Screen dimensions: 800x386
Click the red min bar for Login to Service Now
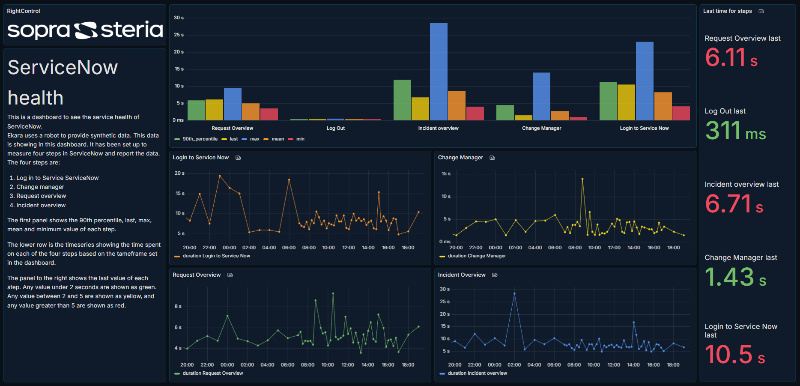pos(681,113)
